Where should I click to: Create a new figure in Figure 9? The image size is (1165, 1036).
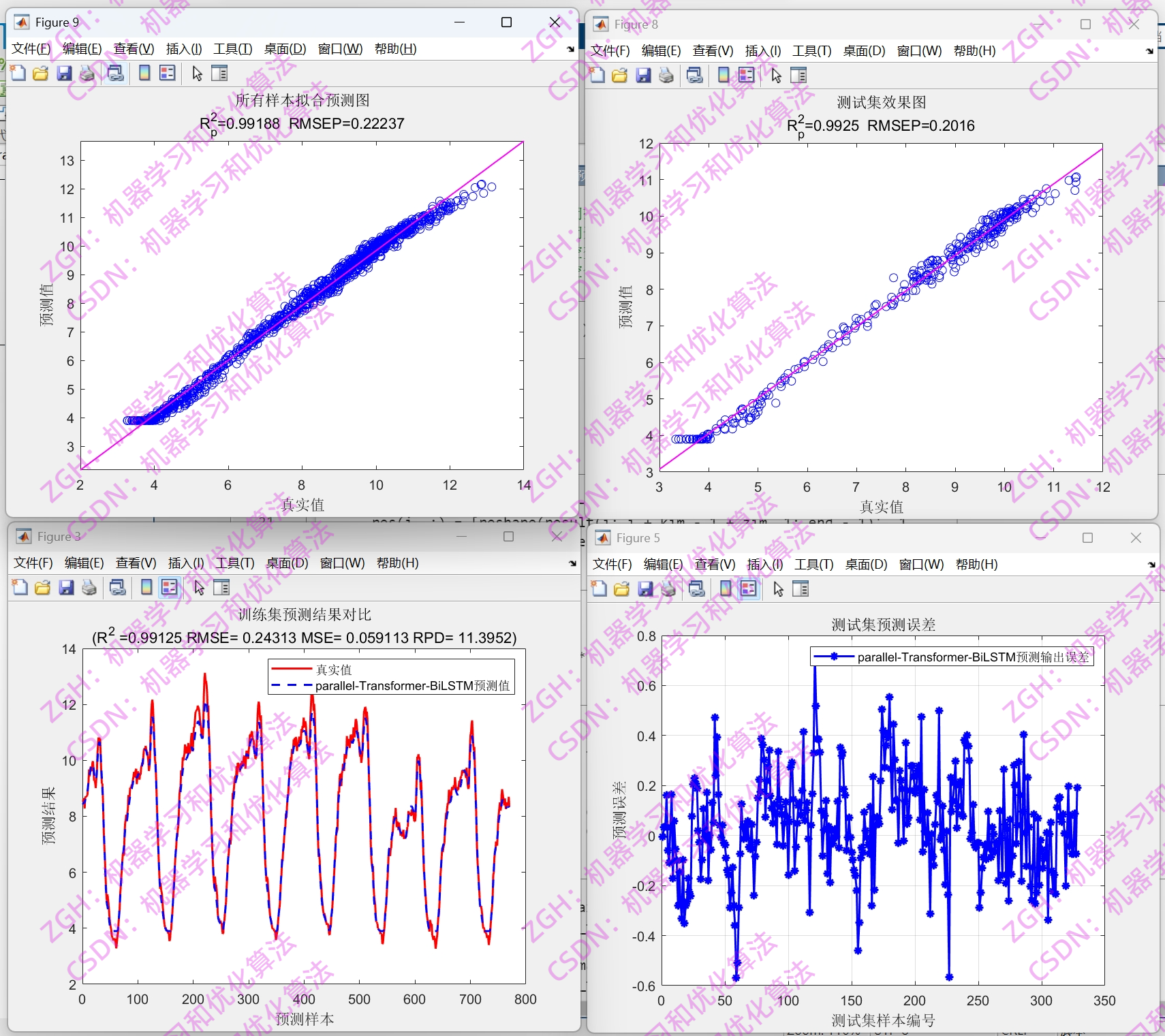[x=18, y=73]
